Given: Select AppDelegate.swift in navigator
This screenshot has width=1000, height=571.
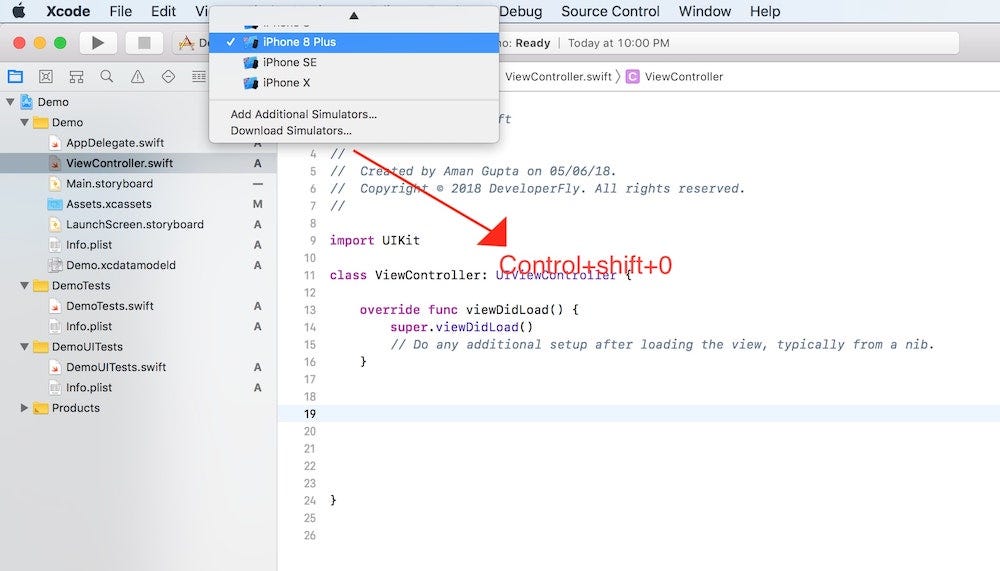Looking at the screenshot, I should point(115,143).
